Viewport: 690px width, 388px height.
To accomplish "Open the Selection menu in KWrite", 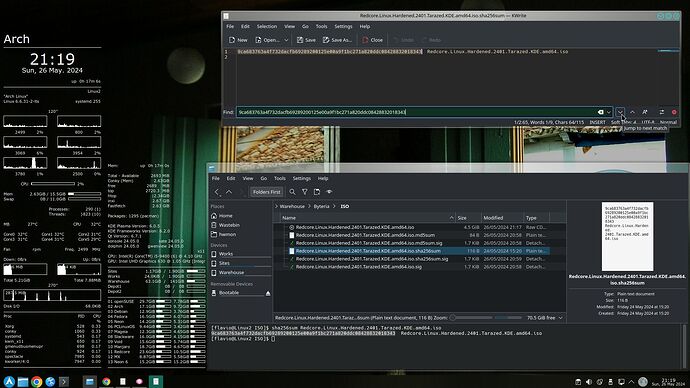I will 267,26.
